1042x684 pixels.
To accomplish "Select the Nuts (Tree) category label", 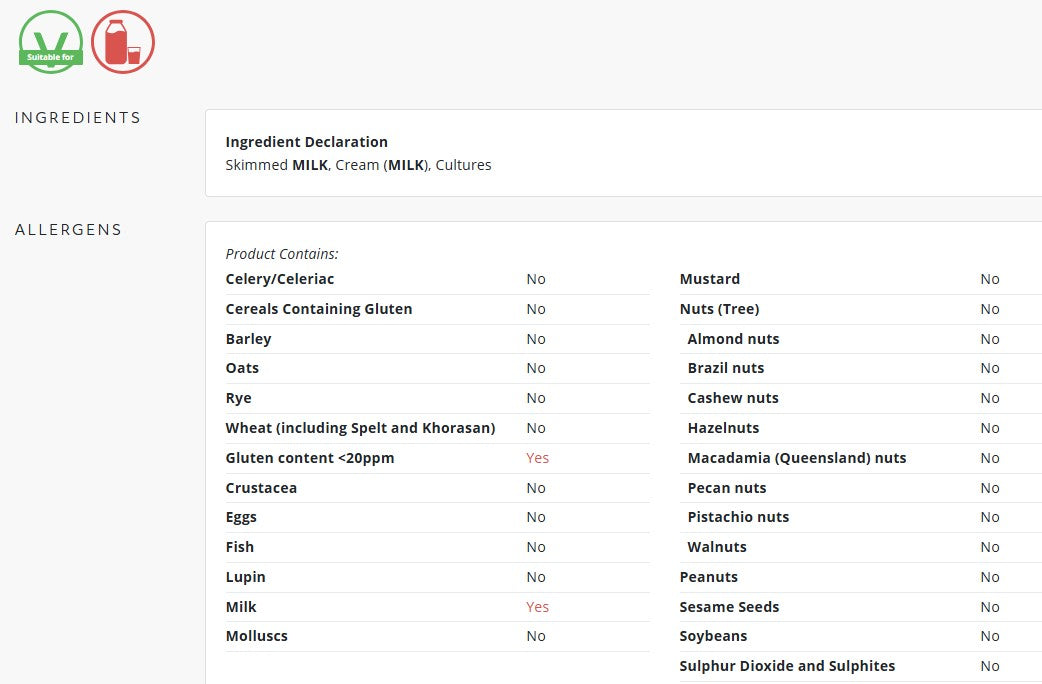I will click(719, 309).
